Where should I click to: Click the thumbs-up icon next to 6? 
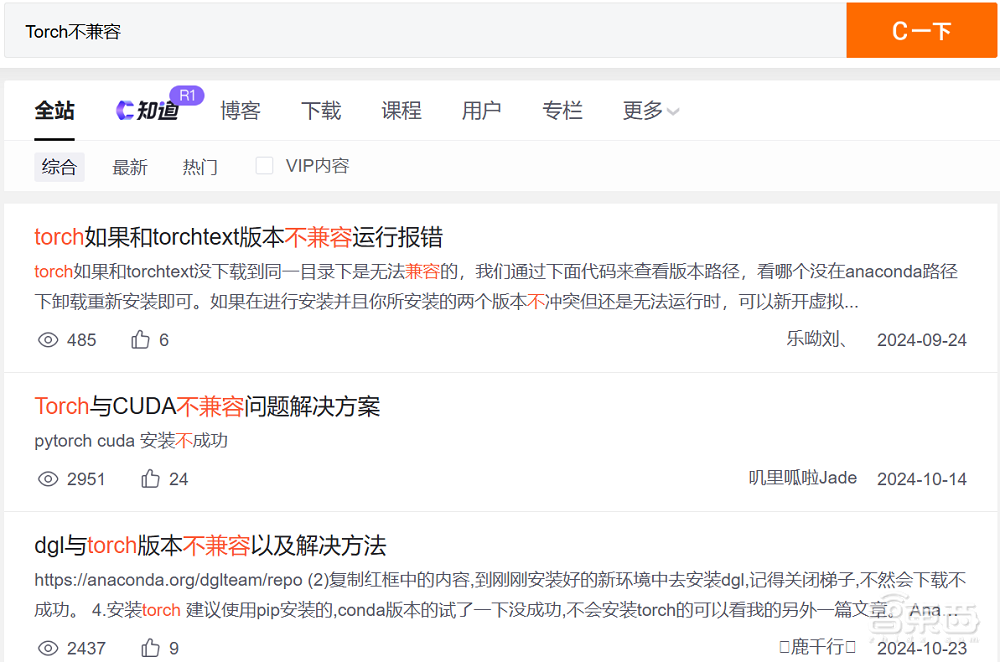pyautogui.click(x=140, y=340)
